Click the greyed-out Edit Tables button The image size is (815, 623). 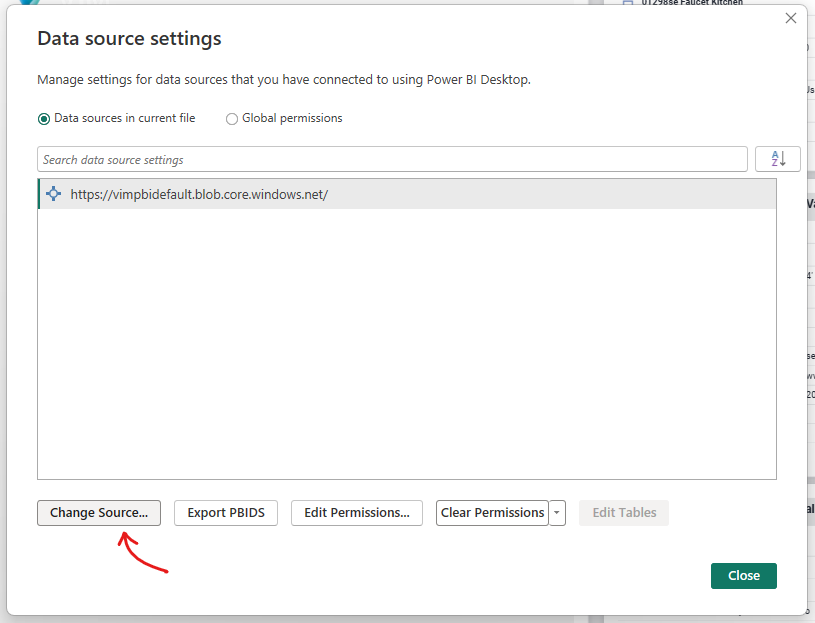coord(624,513)
